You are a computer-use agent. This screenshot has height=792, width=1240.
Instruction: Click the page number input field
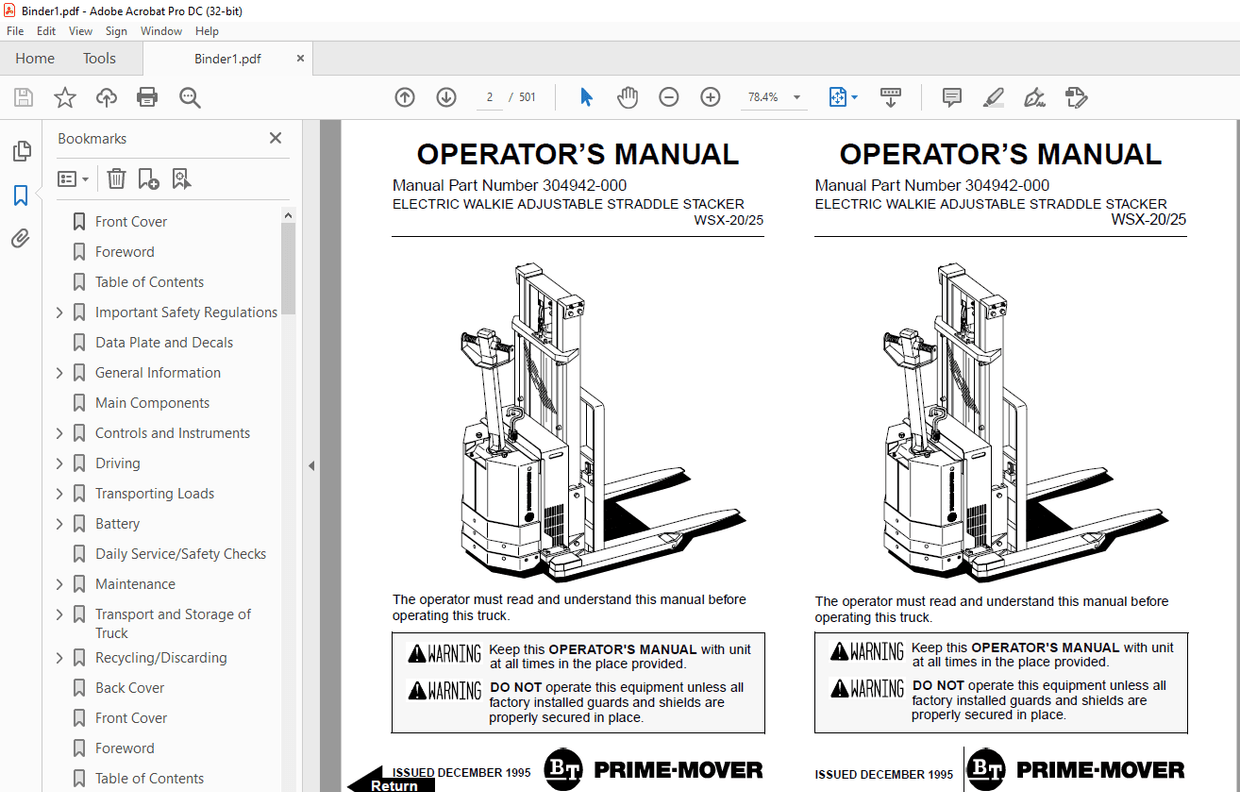[x=489, y=97]
